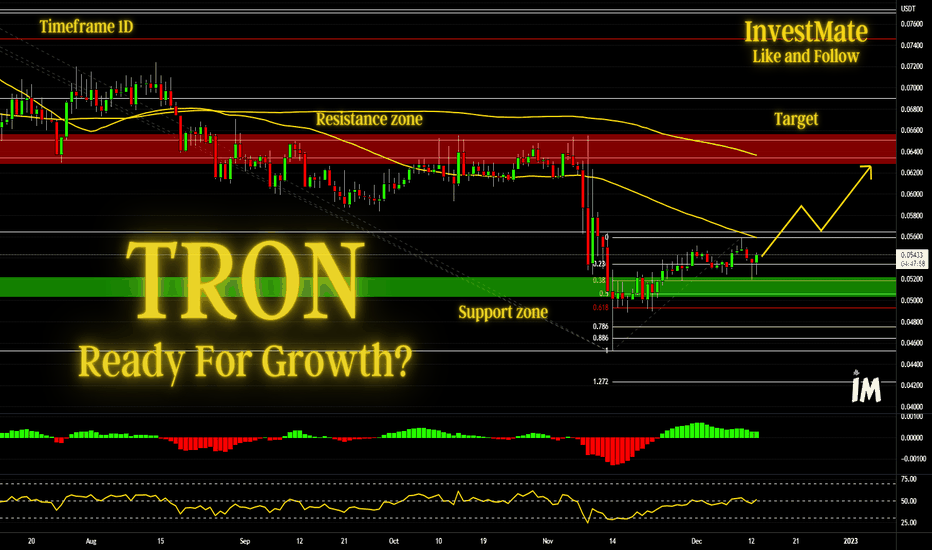This screenshot has width=932, height=550.
Task: Click the 'Oct' date on time axis
Action: pos(393,541)
